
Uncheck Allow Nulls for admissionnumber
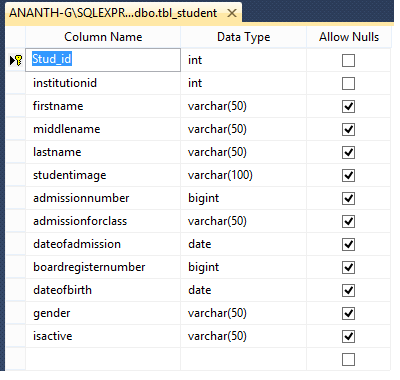(x=348, y=199)
